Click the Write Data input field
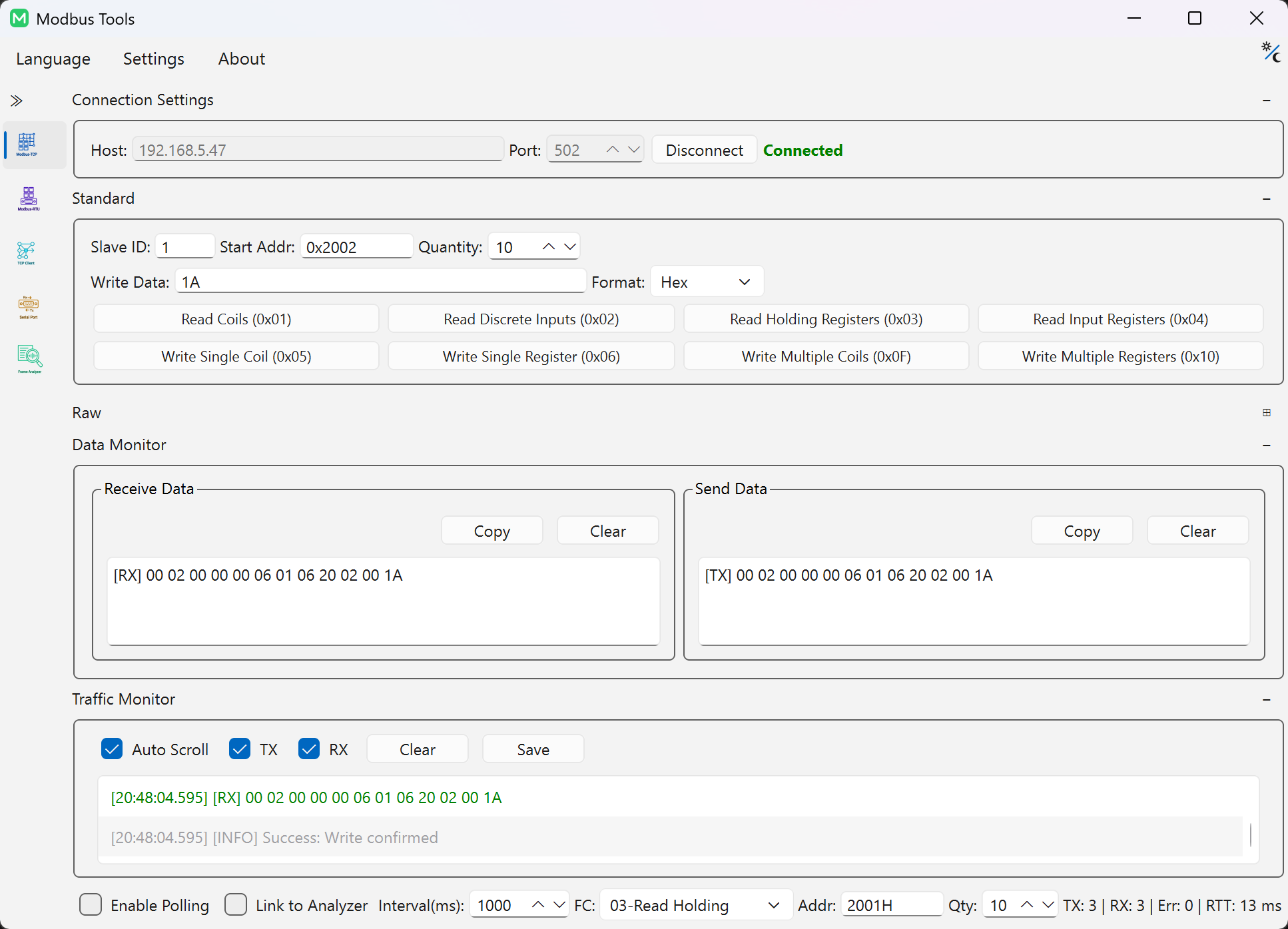This screenshot has width=1288, height=929. tap(381, 282)
